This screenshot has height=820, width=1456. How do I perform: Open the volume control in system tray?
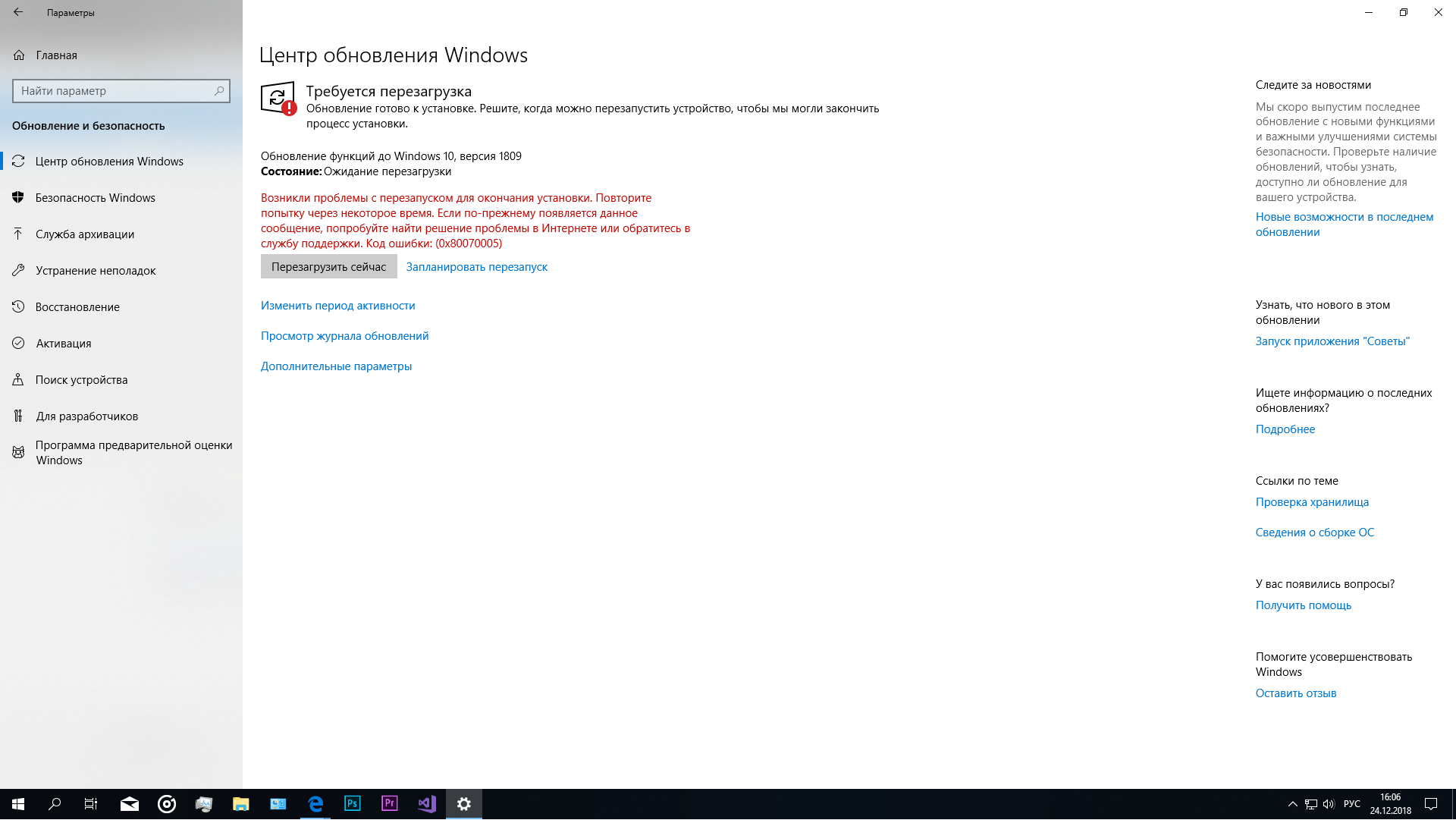(x=1329, y=804)
